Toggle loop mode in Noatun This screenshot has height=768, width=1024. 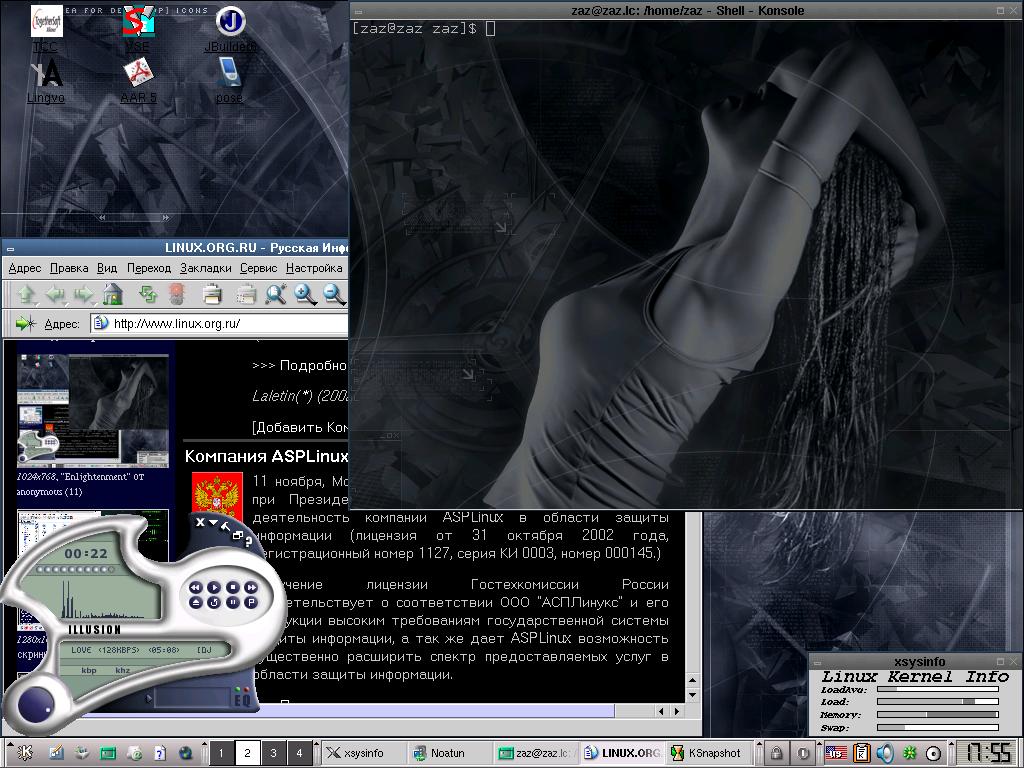[214, 602]
